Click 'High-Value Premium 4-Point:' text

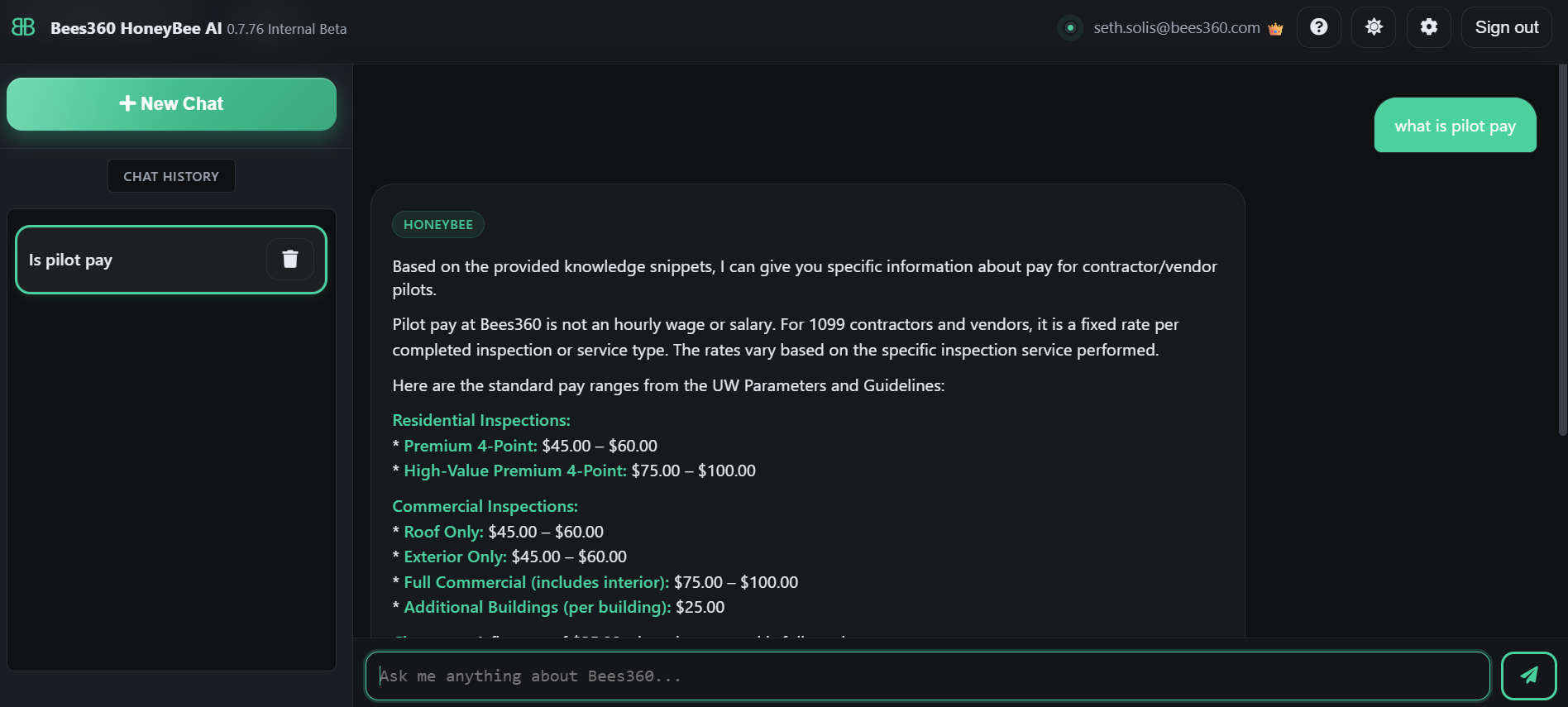tap(515, 471)
